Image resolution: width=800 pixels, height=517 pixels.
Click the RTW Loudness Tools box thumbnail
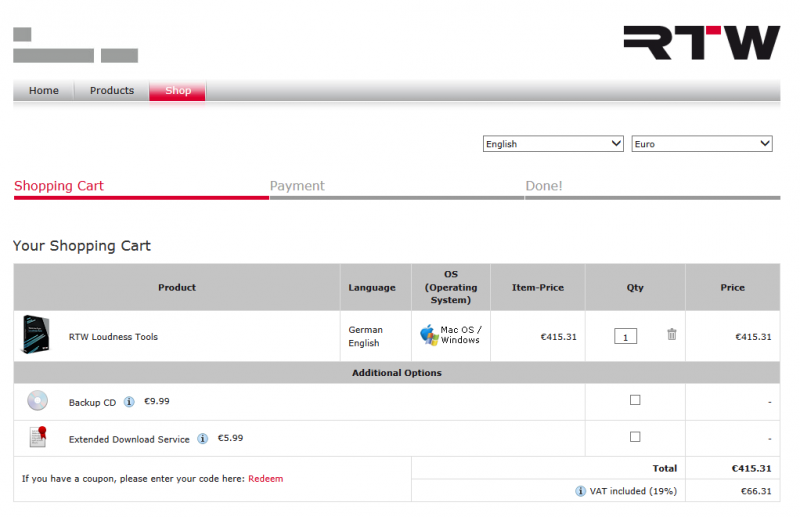point(36,334)
